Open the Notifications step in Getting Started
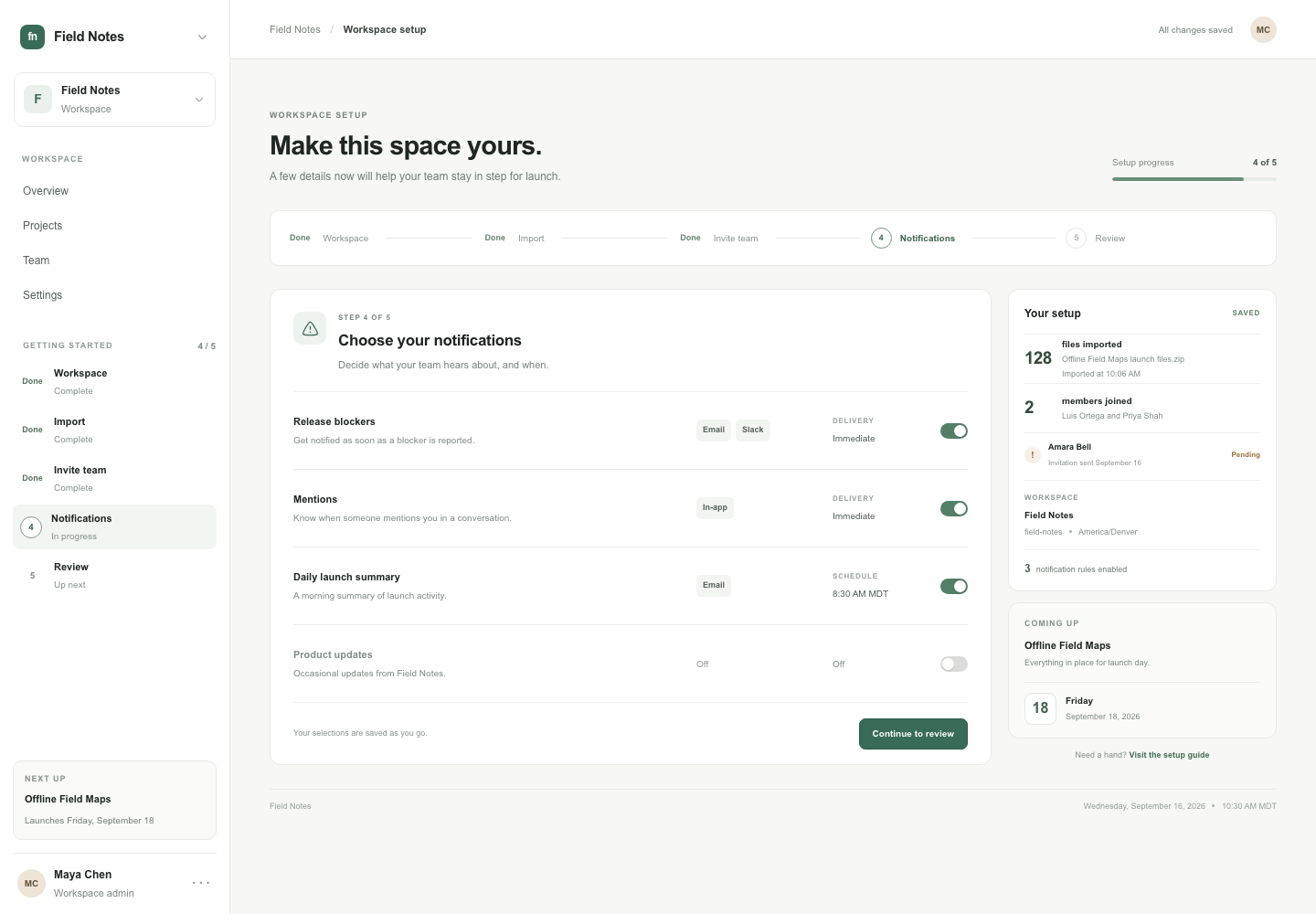The width and height of the screenshot is (1316, 914). tap(114, 527)
